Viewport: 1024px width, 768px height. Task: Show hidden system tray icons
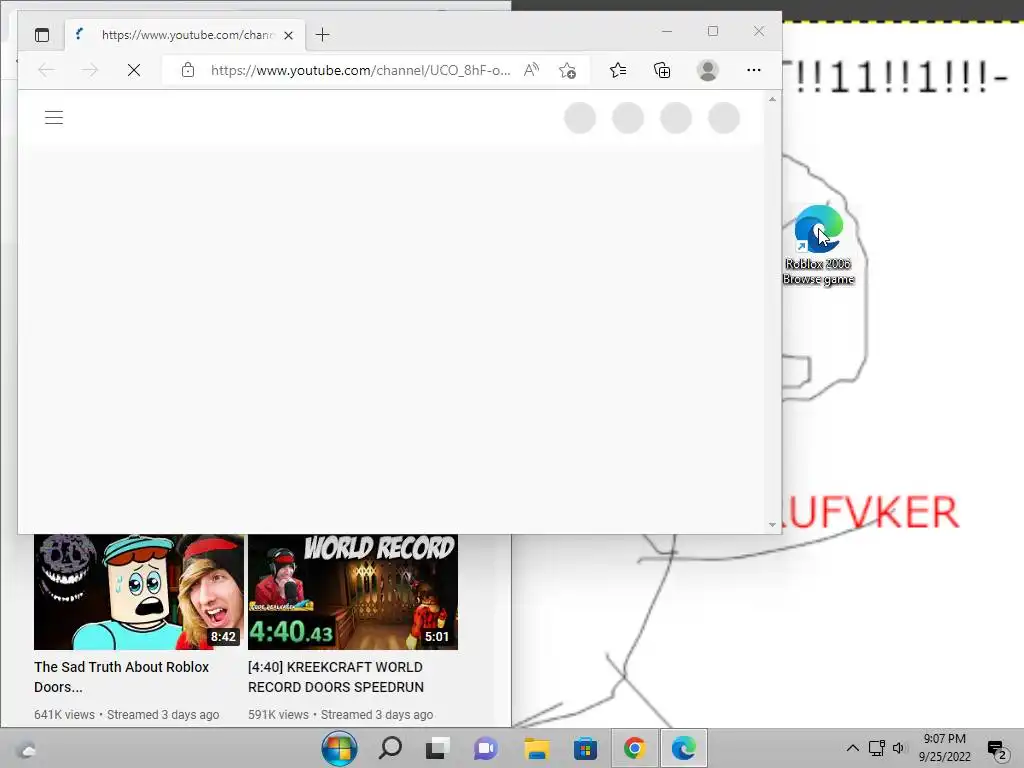(x=852, y=748)
